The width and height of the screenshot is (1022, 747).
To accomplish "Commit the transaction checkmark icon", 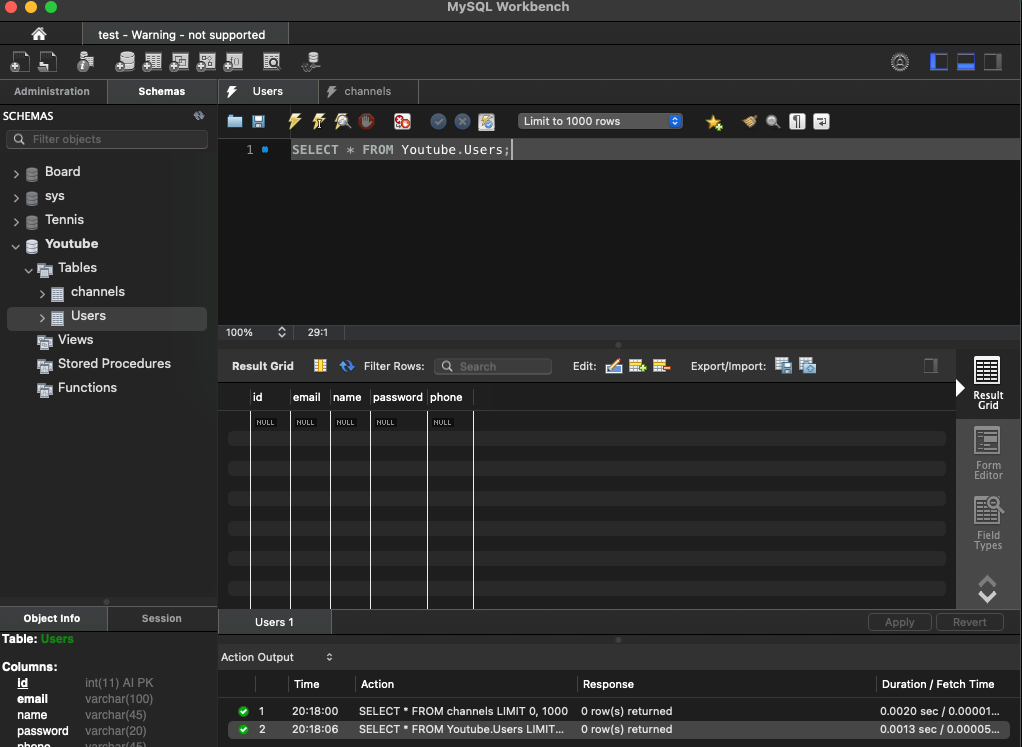I will tap(438, 121).
